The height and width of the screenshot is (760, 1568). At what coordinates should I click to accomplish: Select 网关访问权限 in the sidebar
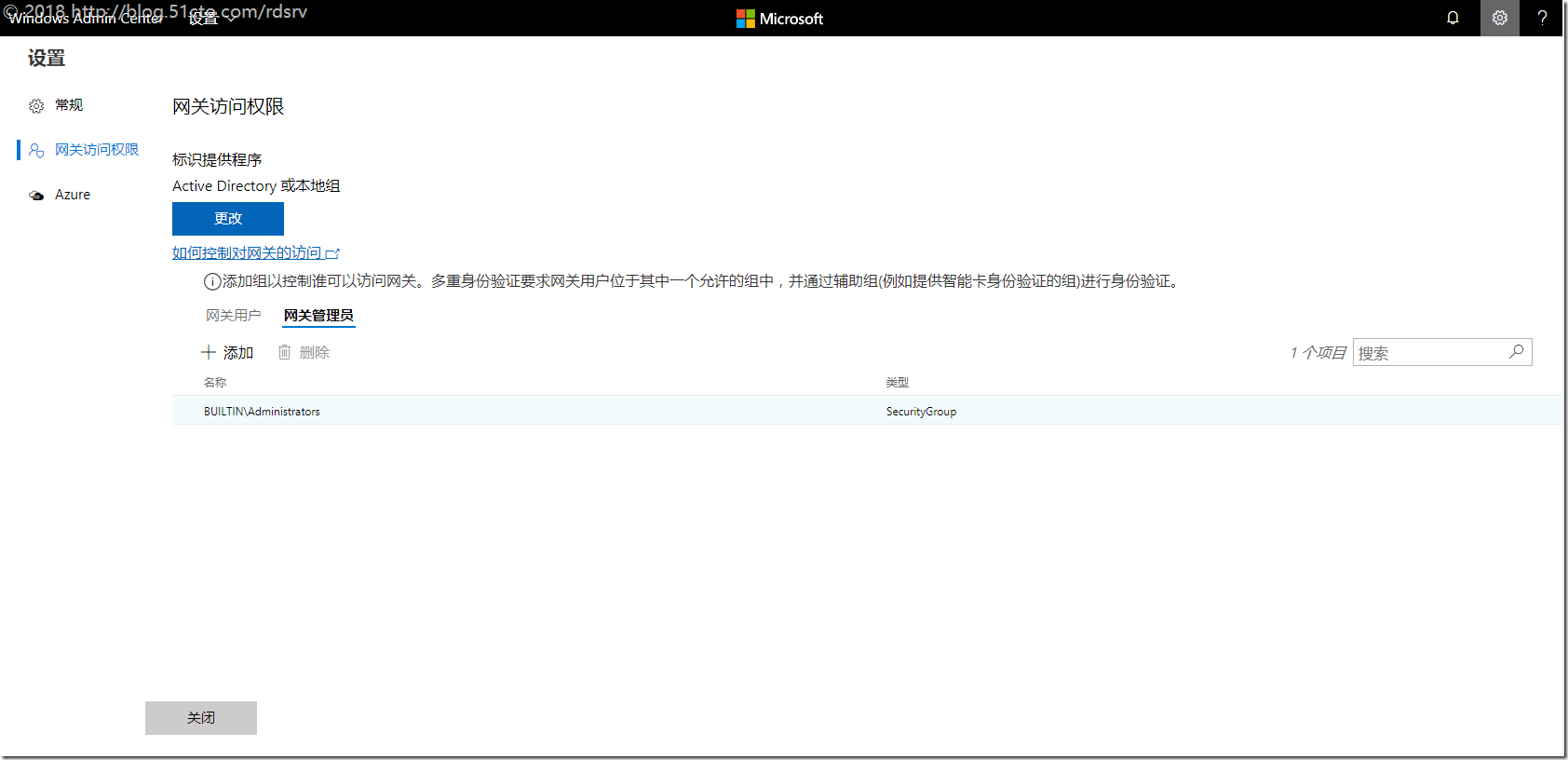97,150
